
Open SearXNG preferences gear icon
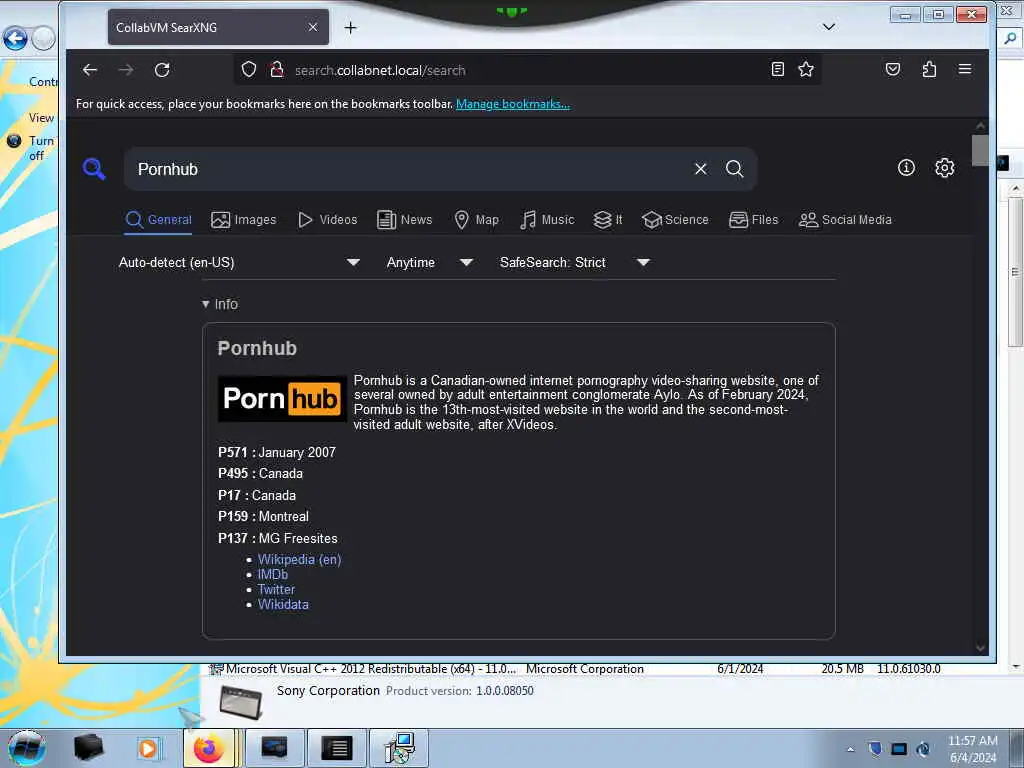(944, 168)
